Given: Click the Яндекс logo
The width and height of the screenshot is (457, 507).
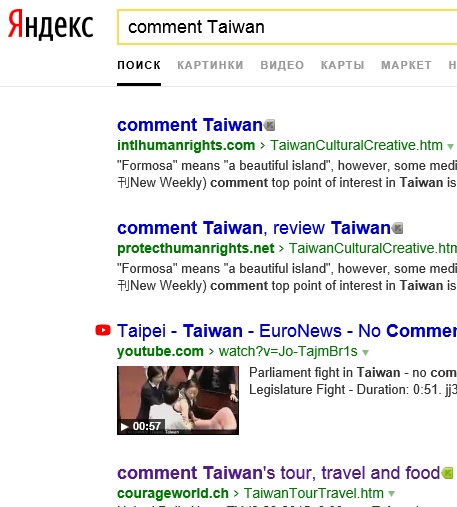Looking at the screenshot, I should coord(50,25).
